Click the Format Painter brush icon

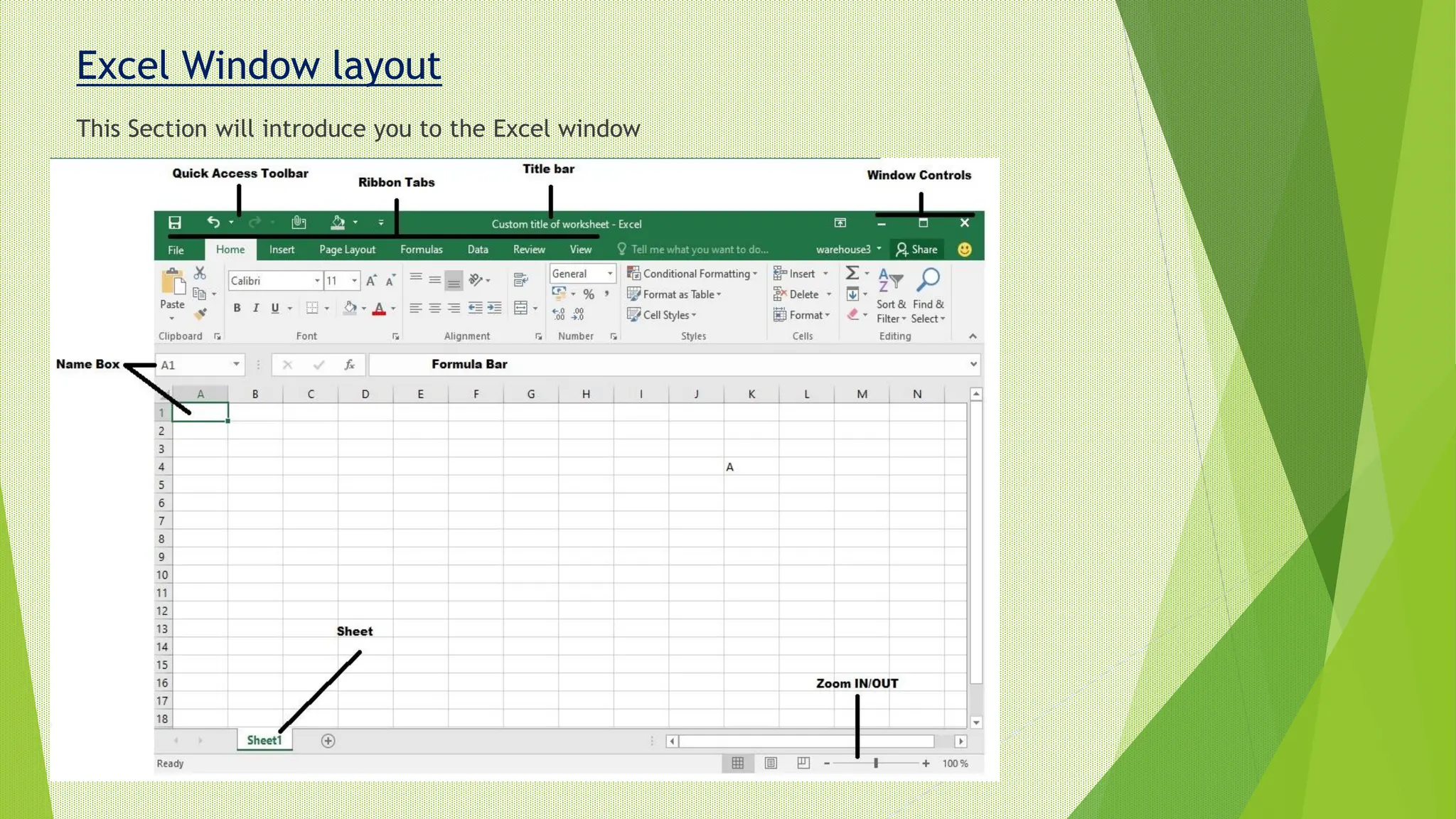[200, 314]
